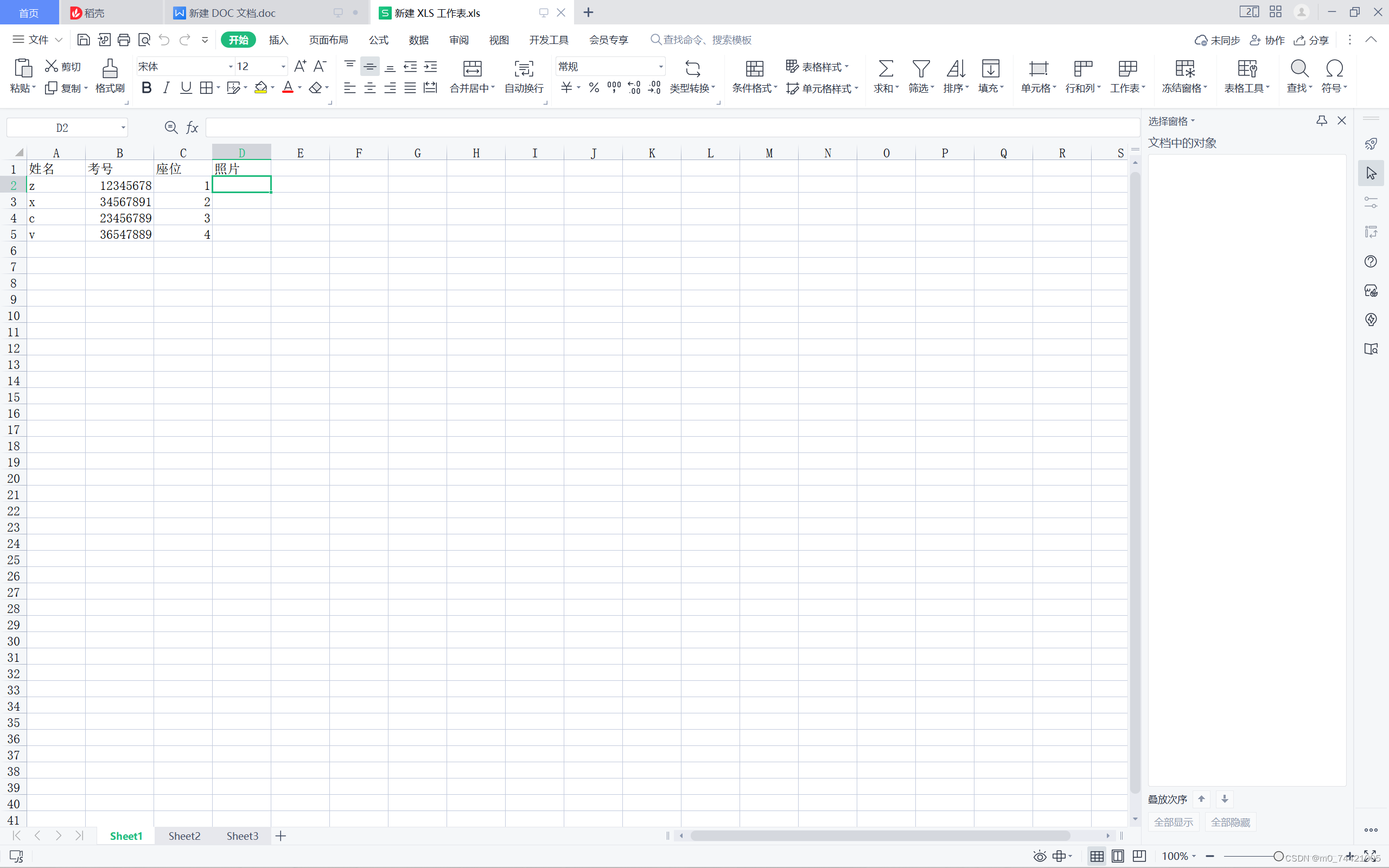The image size is (1389, 868).
Task: Expand the font size dropdown showing 12
Action: pyautogui.click(x=283, y=67)
